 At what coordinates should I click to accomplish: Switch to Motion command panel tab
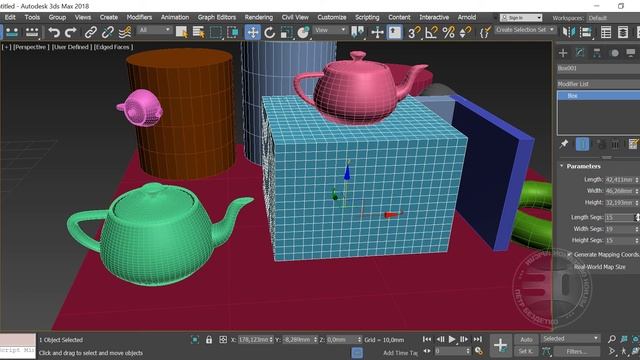(x=614, y=53)
